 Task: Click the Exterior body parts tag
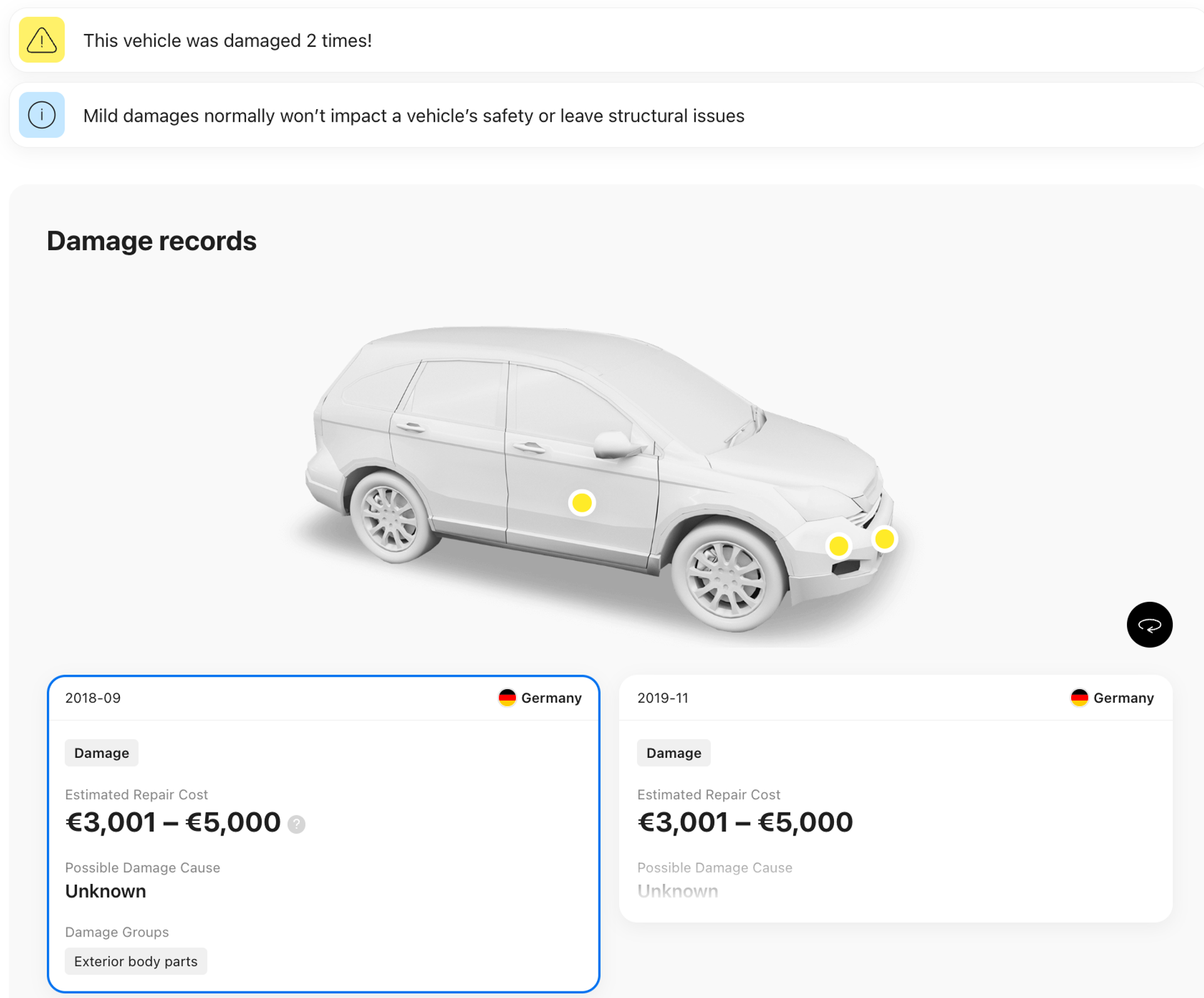point(136,961)
